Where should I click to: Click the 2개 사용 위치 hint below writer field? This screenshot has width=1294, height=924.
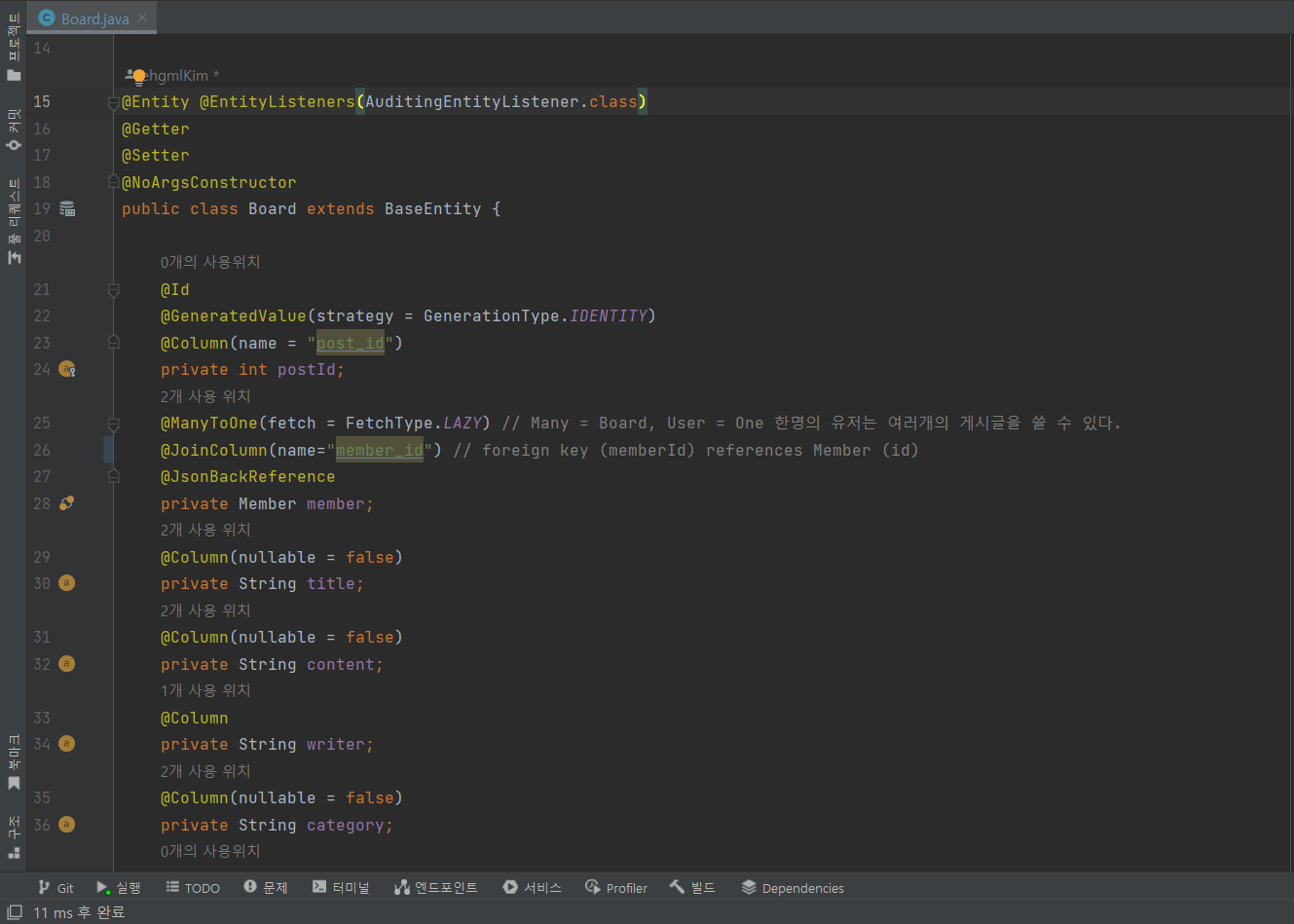205,771
